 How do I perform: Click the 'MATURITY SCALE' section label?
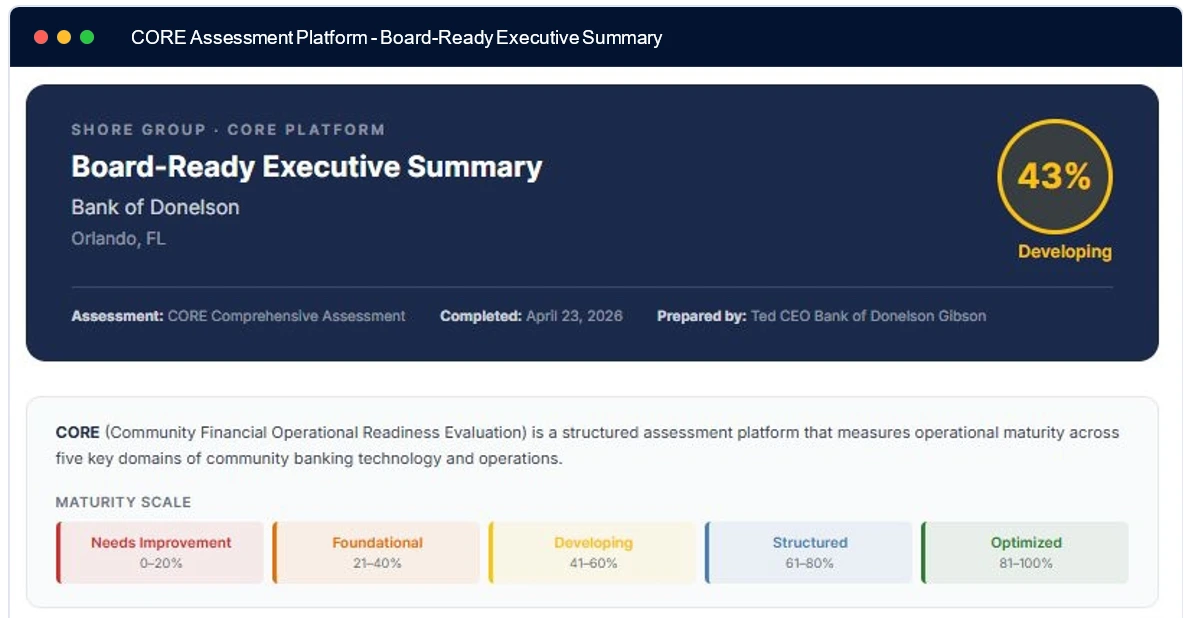coord(123,502)
